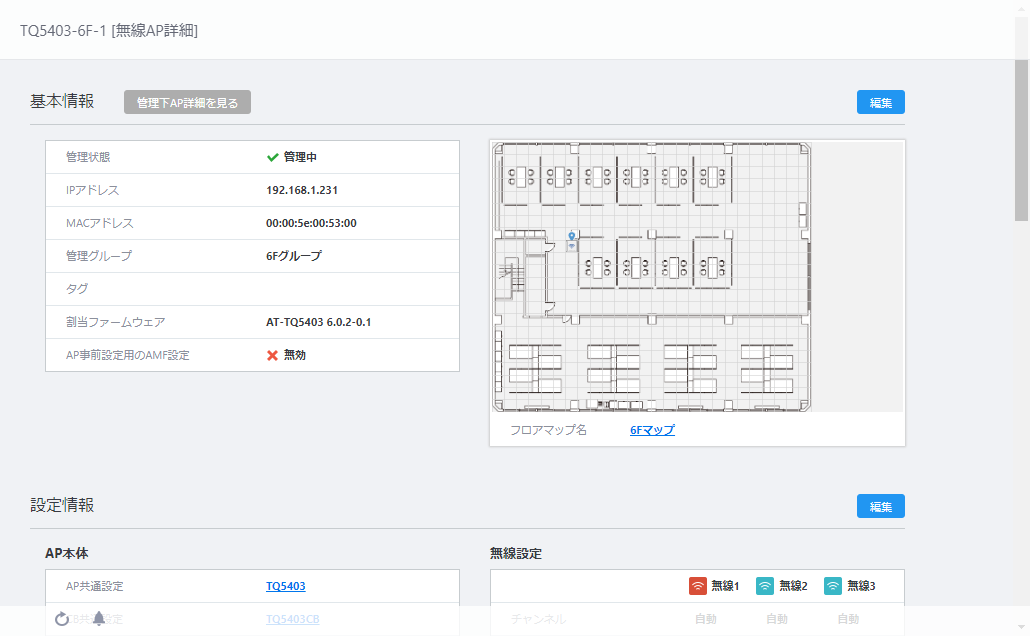1030x636 pixels.
Task: Open the 6Fマップ floor map link
Action: 652,430
